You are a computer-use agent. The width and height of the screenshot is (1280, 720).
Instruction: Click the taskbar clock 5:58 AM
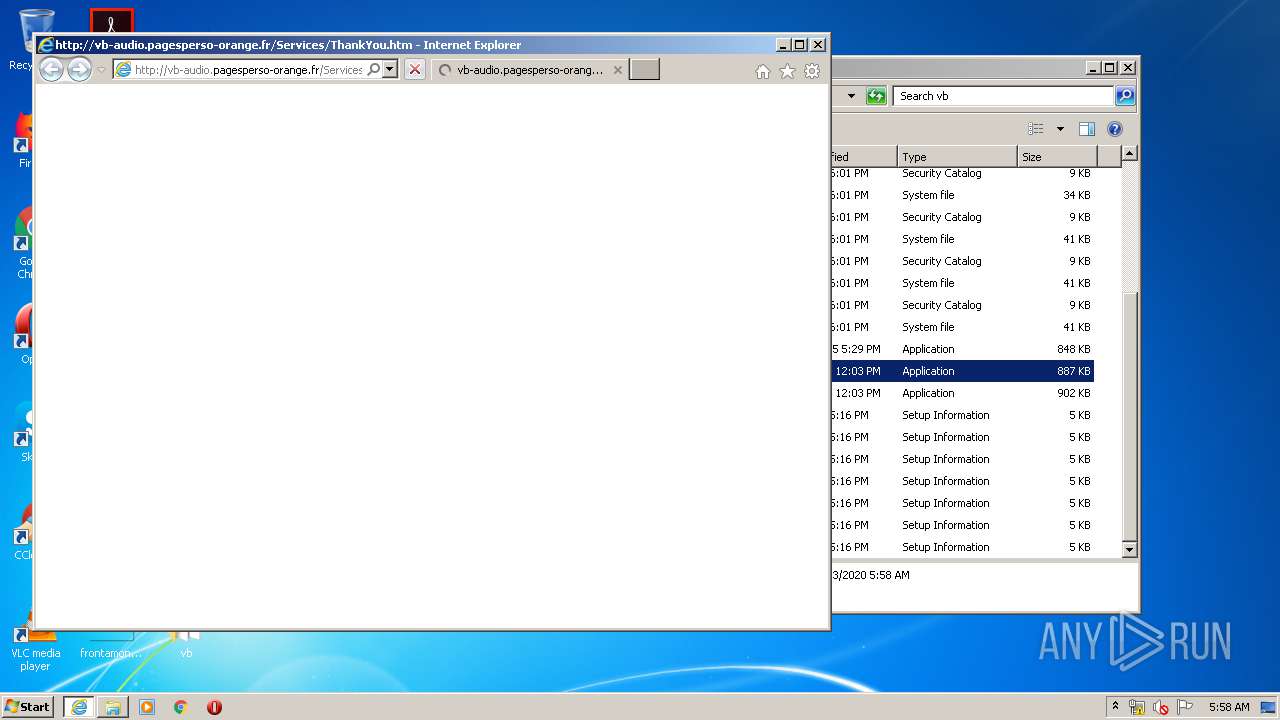pyautogui.click(x=1229, y=707)
